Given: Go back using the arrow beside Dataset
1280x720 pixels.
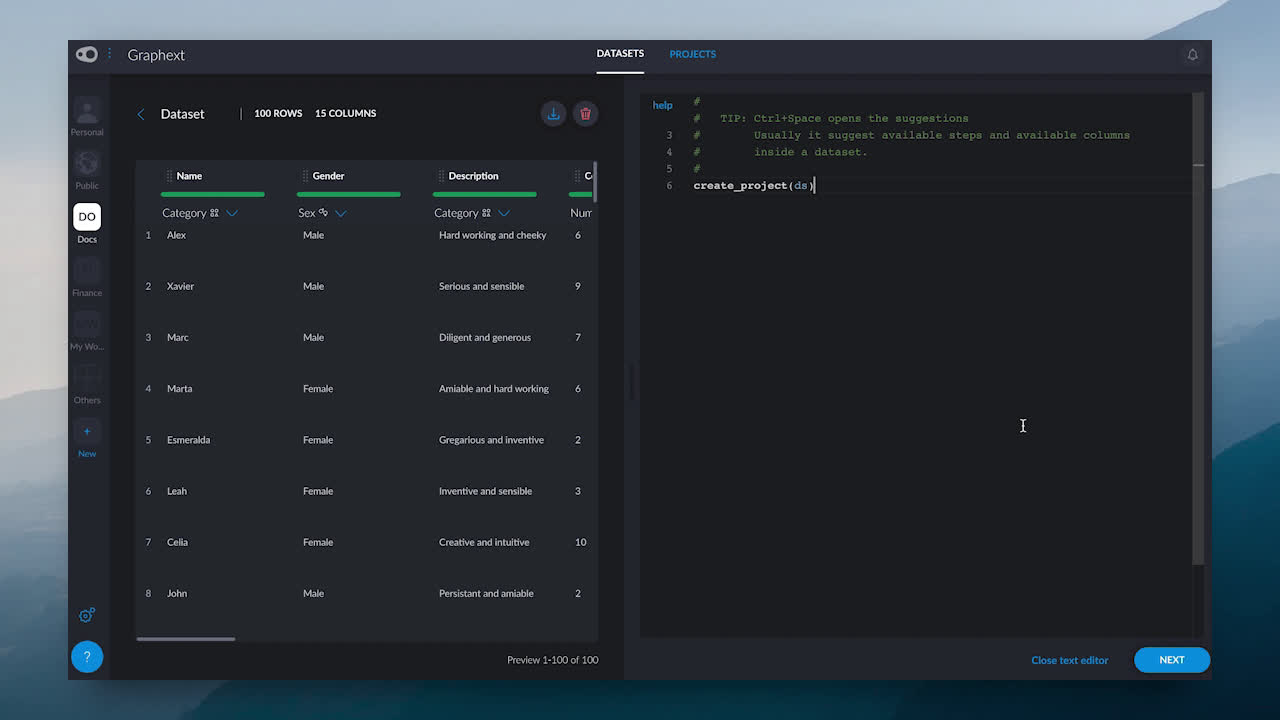Looking at the screenshot, I should [141, 114].
